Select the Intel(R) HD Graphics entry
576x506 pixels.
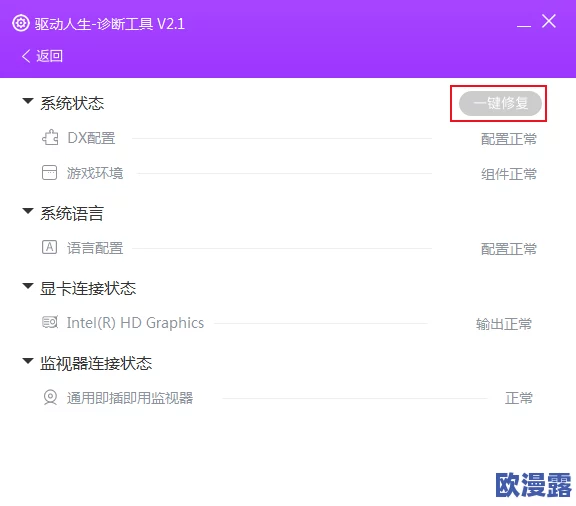tap(135, 323)
